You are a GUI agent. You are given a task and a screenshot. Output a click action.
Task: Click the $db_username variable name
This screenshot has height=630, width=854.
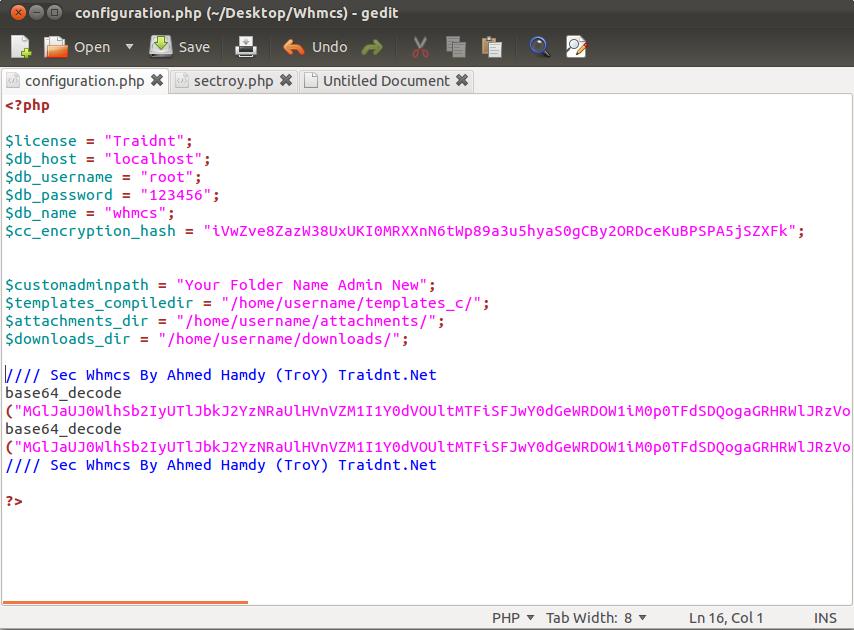pyautogui.click(x=59, y=177)
